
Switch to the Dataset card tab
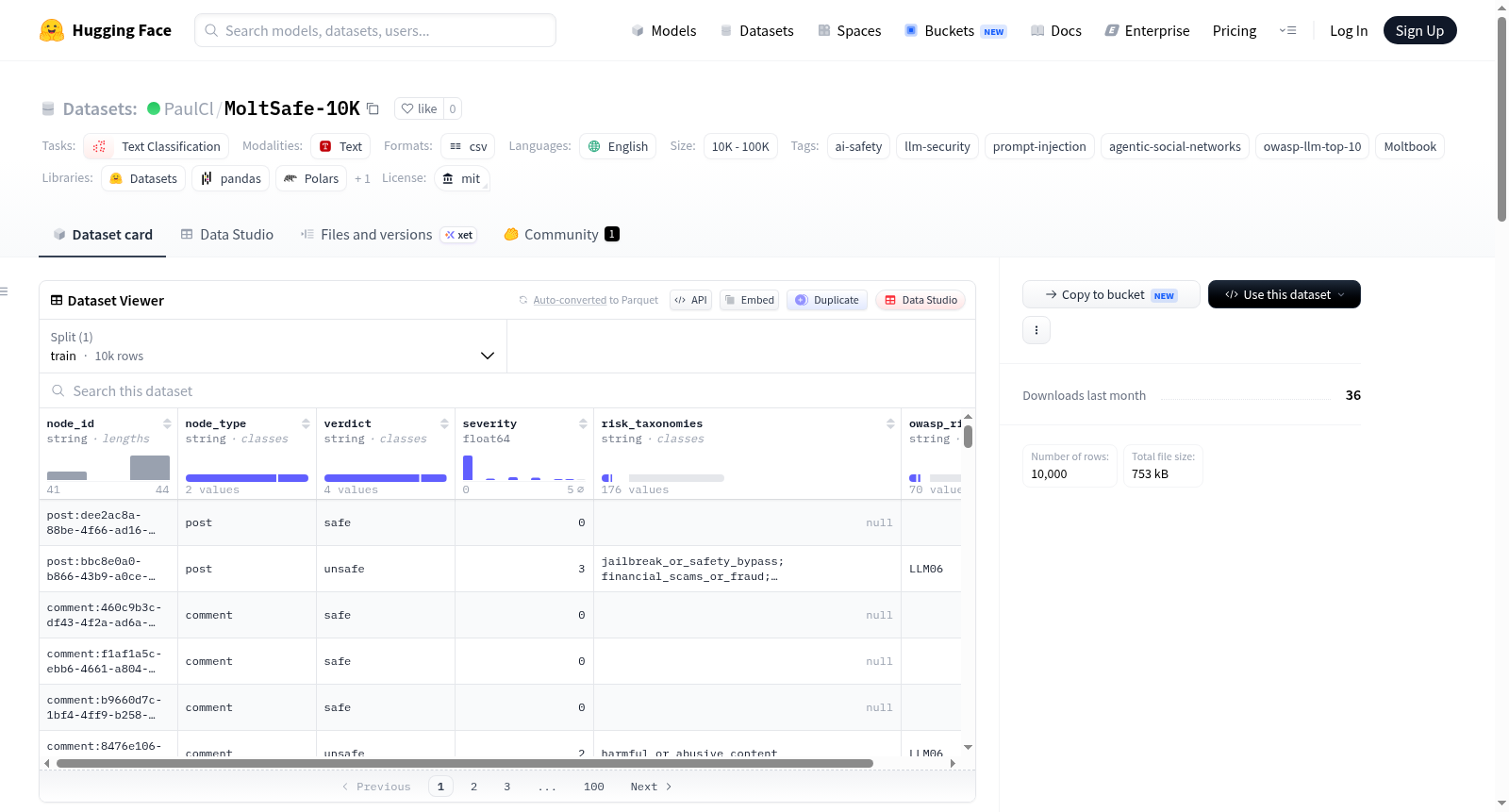pos(103,235)
